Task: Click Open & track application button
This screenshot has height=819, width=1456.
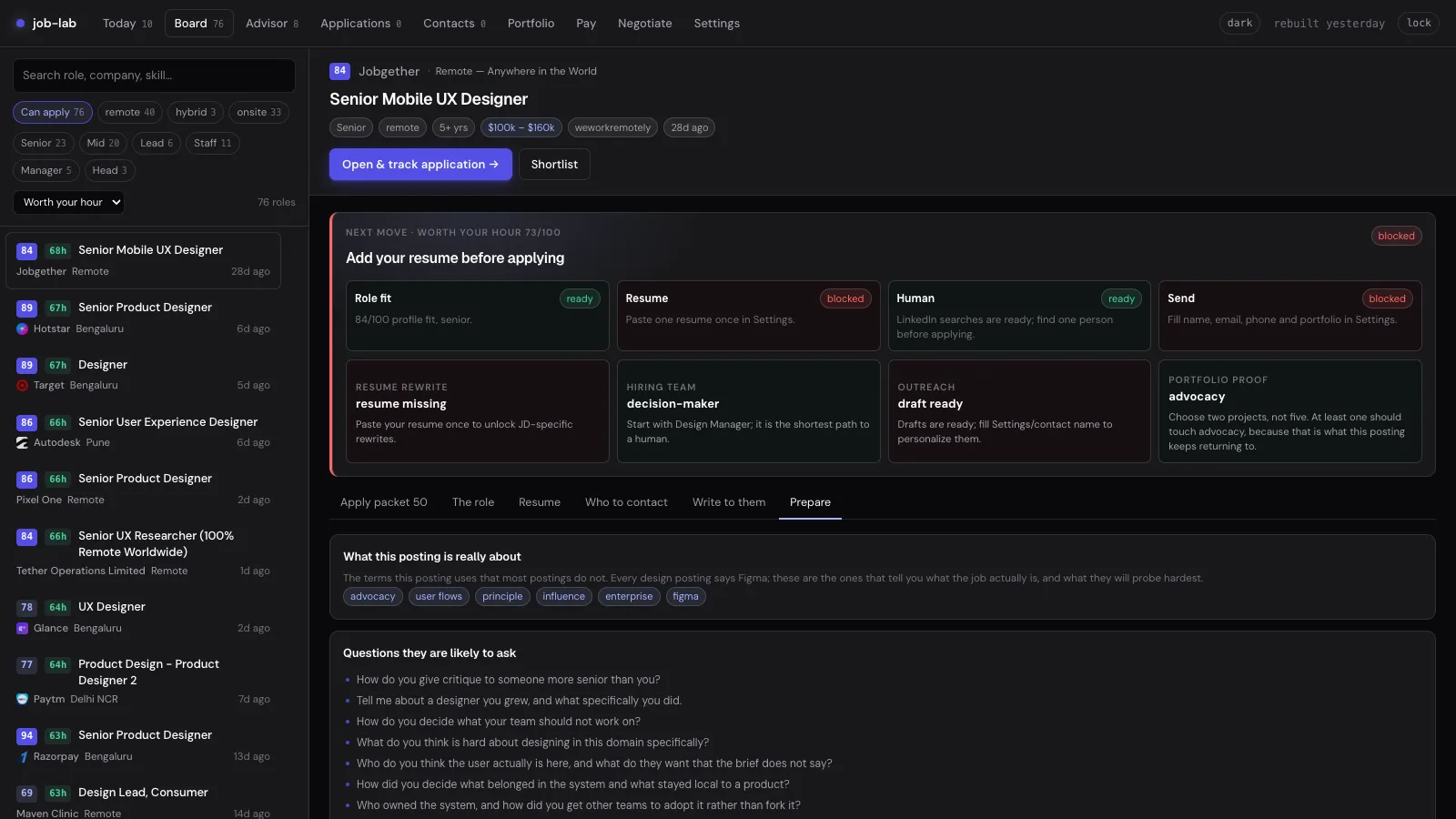Action: pos(420,165)
